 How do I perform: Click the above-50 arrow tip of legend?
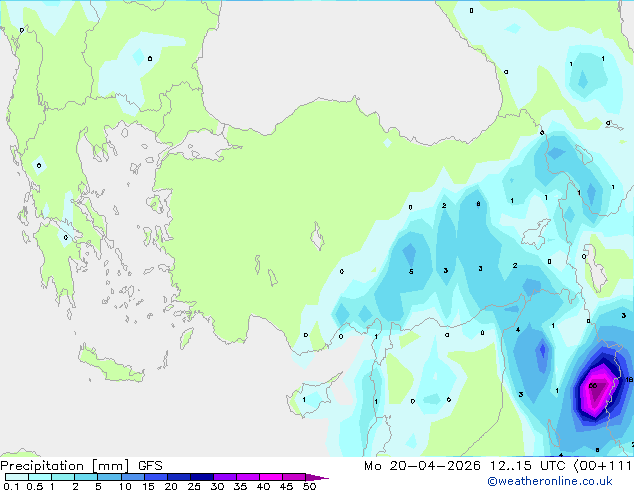pyautogui.click(x=317, y=477)
